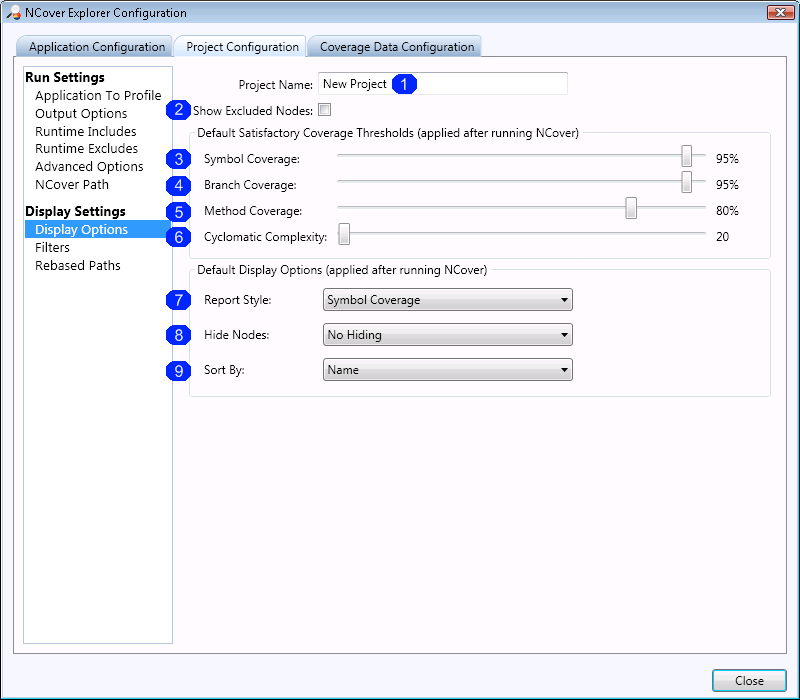Expand the Hide Nodes dropdown
Image resolution: width=800 pixels, height=700 pixels.
point(447,335)
